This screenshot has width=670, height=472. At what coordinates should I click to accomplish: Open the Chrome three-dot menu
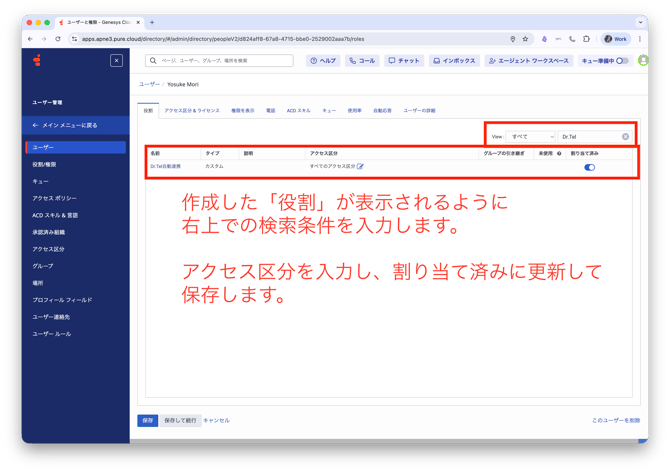(x=640, y=39)
